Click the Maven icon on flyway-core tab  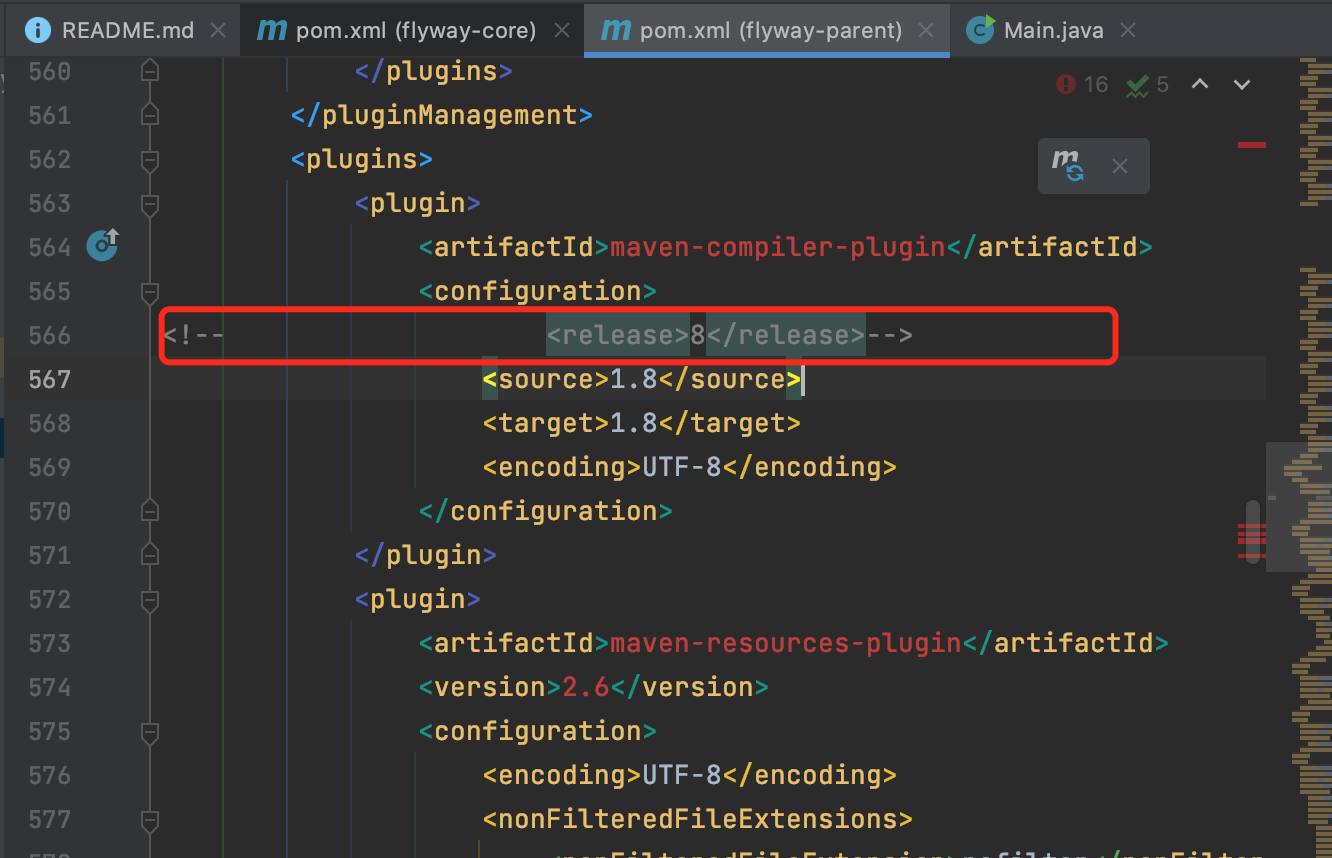click(x=271, y=30)
